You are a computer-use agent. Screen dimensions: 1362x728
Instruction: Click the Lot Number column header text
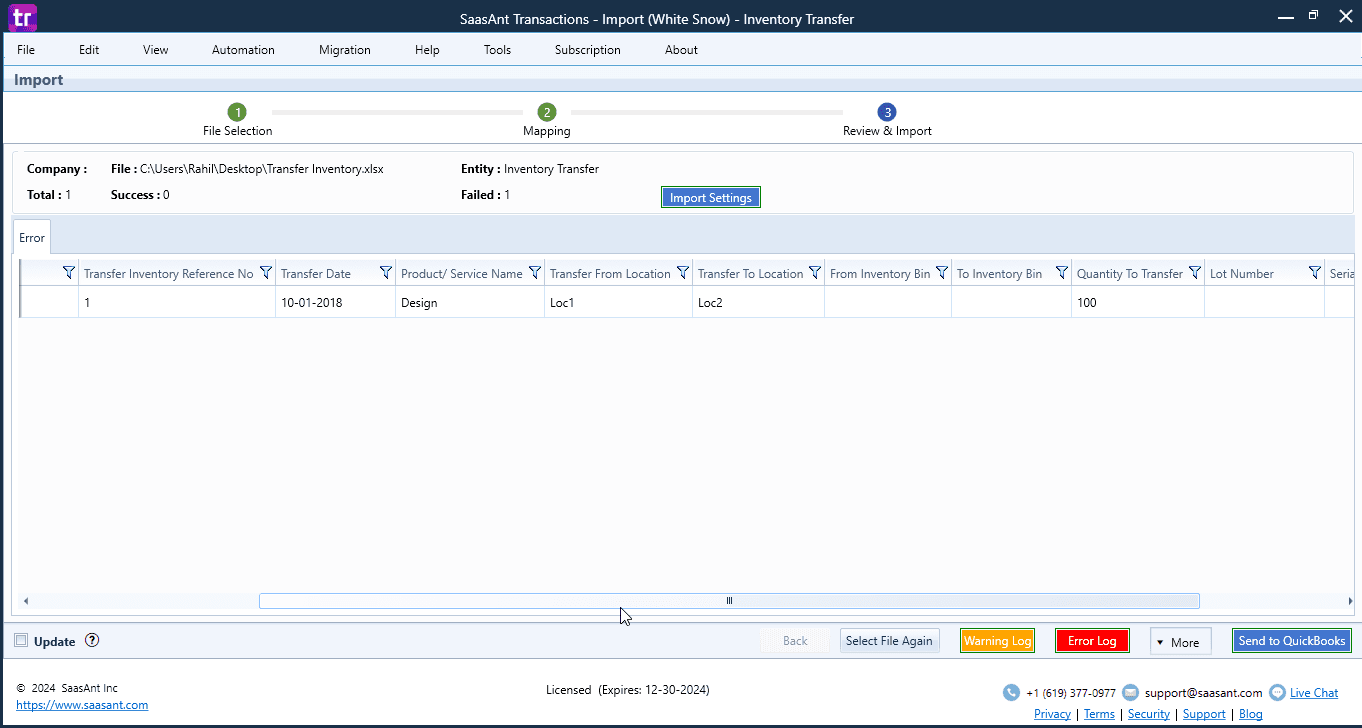click(1242, 274)
